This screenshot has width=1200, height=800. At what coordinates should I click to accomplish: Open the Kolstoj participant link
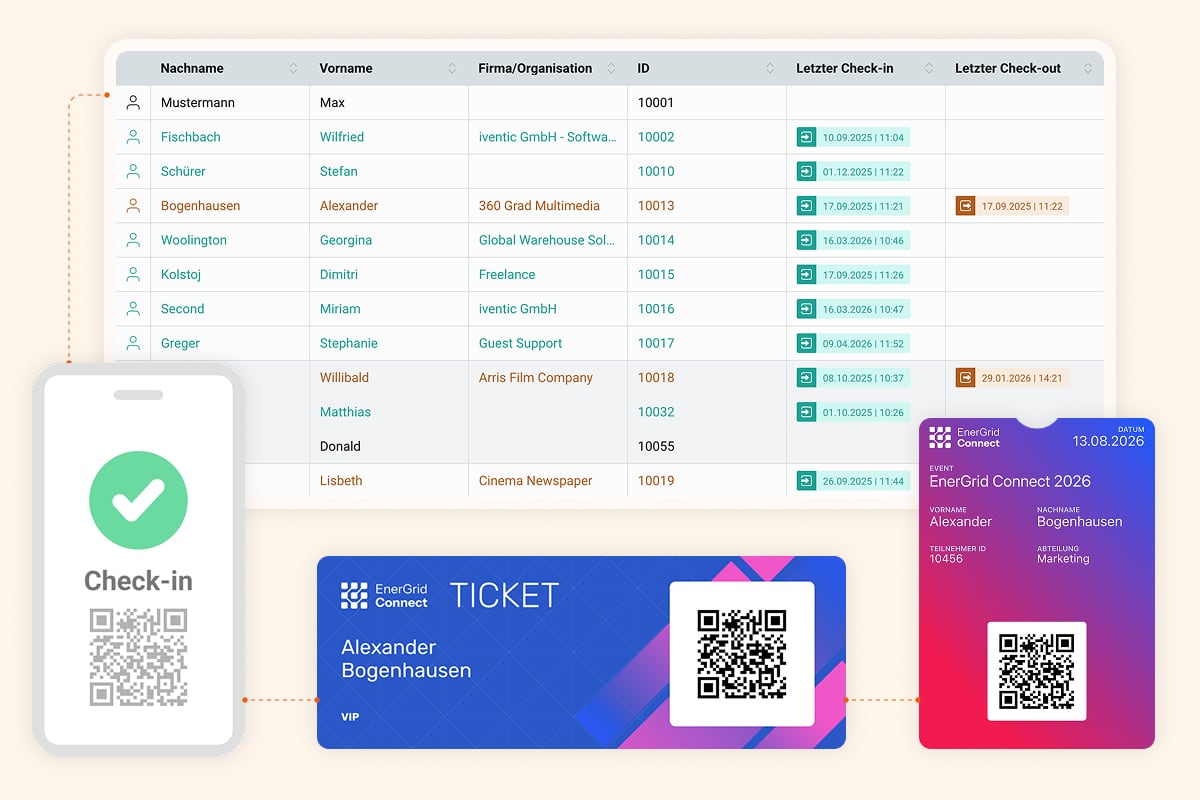tap(182, 274)
